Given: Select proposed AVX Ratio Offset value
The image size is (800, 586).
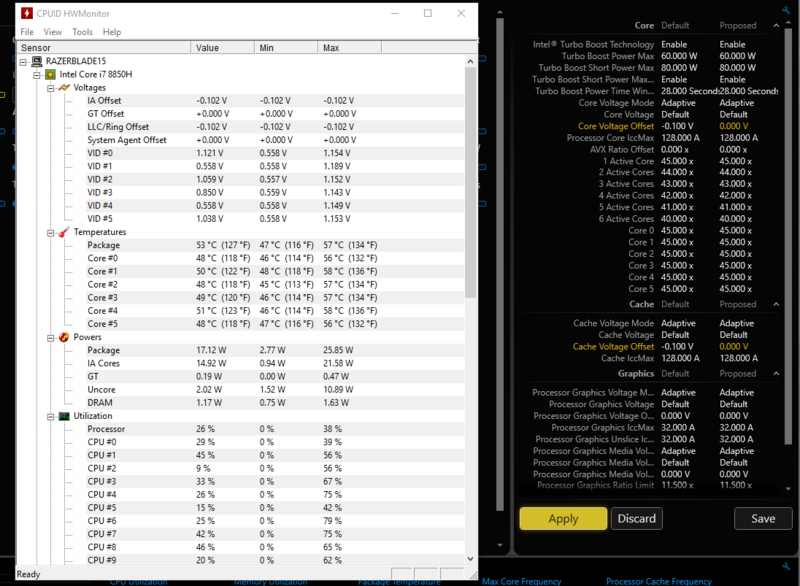Looking at the screenshot, I should pos(733,149).
